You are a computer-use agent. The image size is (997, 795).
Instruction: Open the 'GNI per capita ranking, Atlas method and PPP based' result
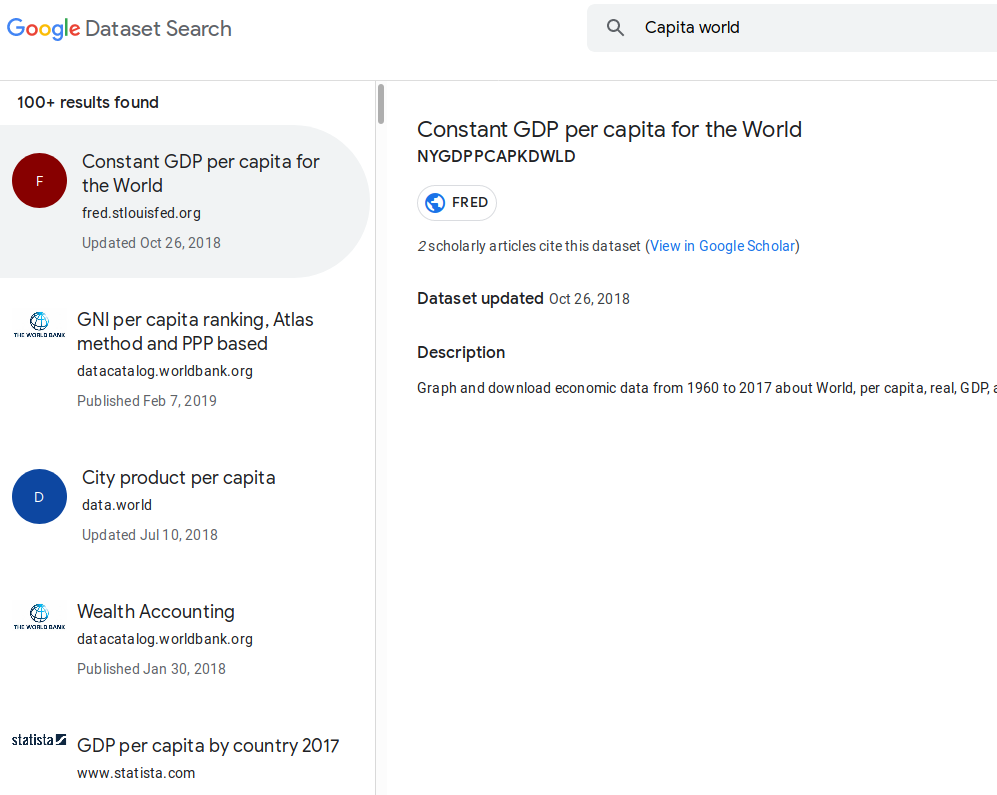click(x=195, y=331)
